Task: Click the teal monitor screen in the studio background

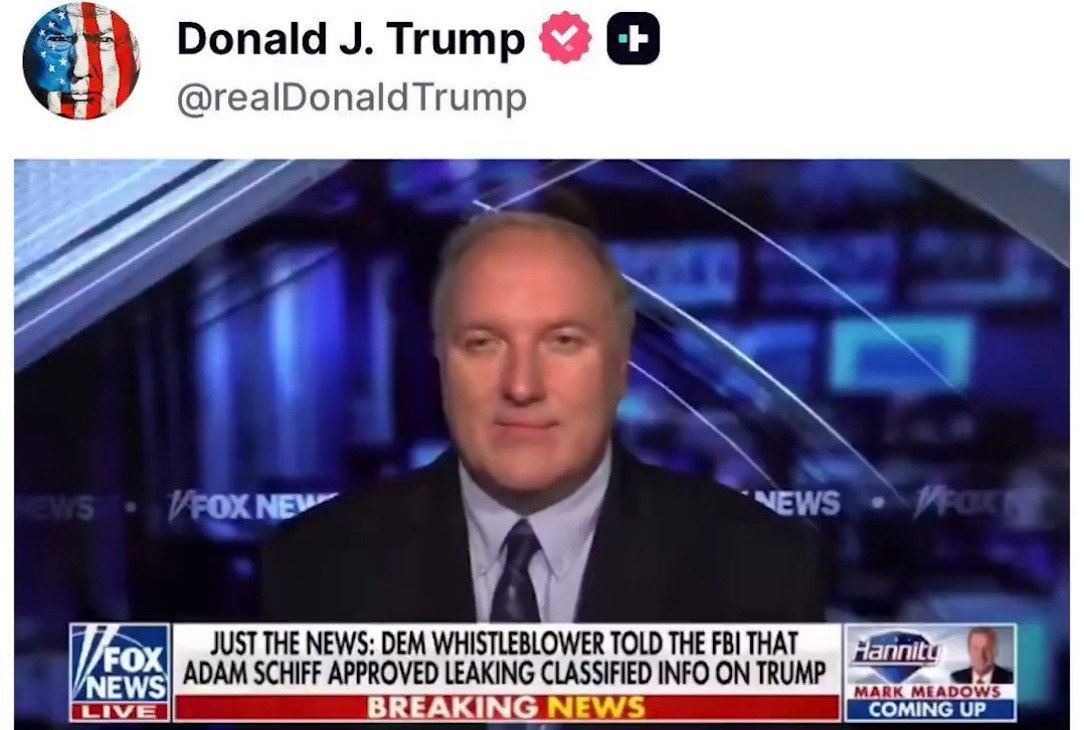Action: 901,353
